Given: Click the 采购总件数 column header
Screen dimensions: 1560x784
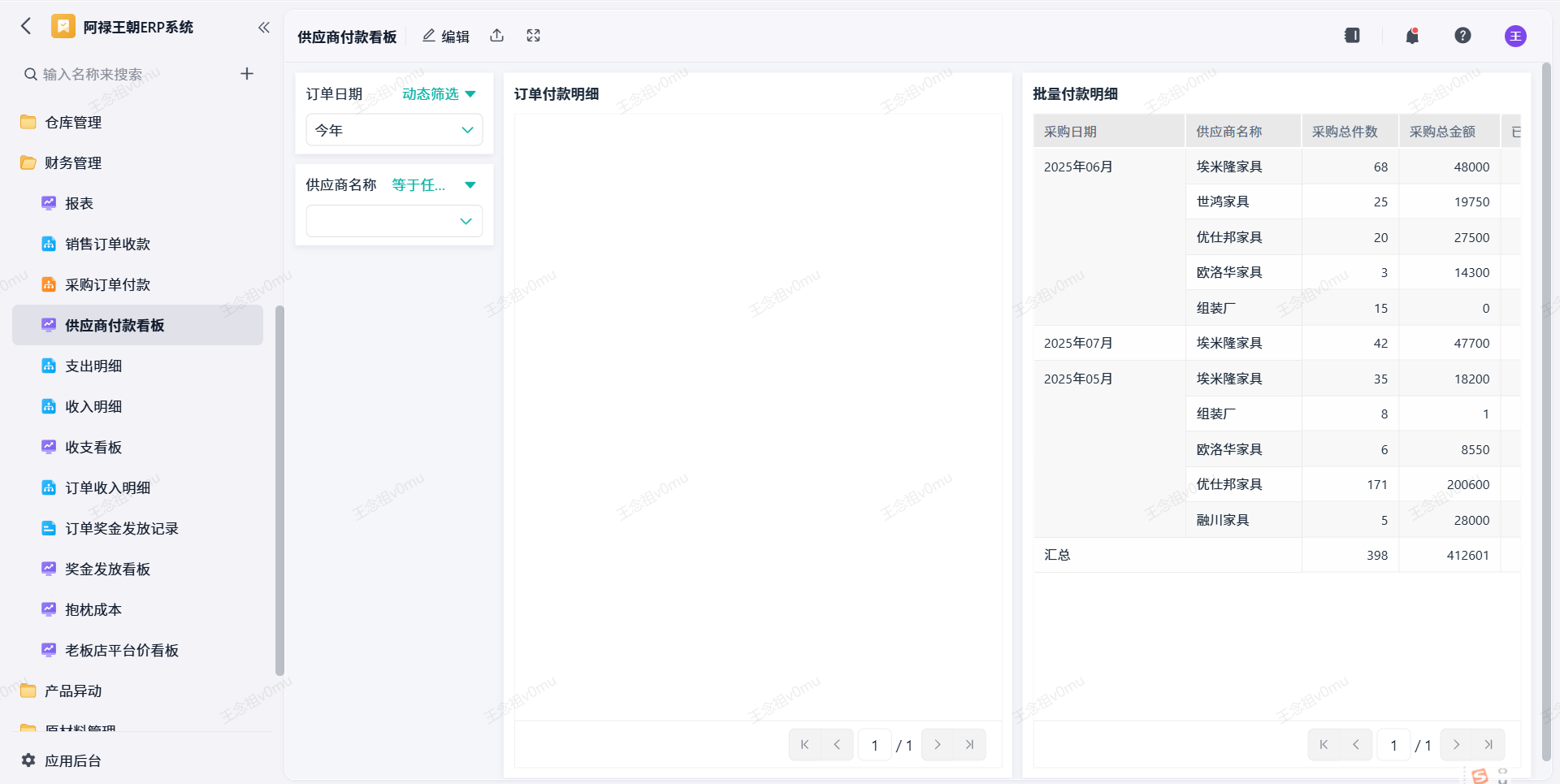Looking at the screenshot, I should pos(1350,132).
